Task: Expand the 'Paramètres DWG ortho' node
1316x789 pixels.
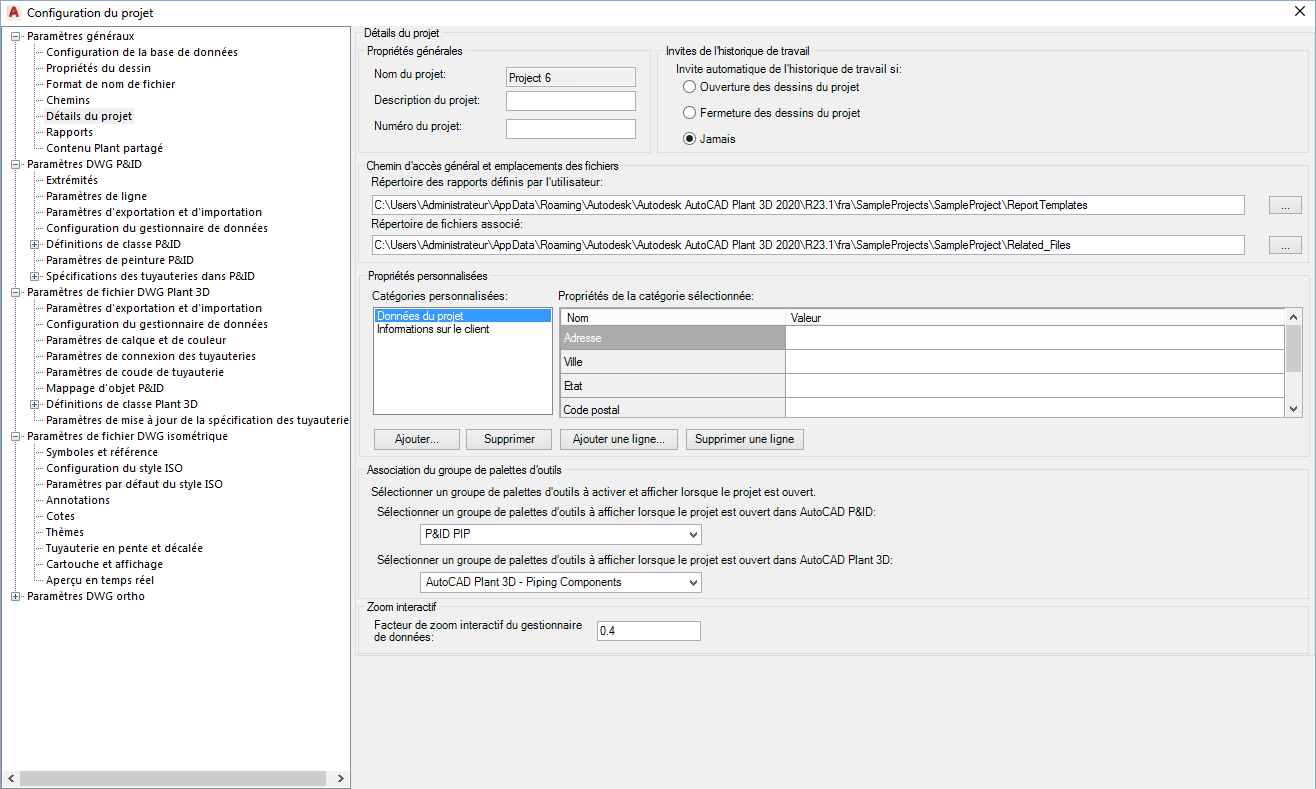Action: [x=15, y=596]
